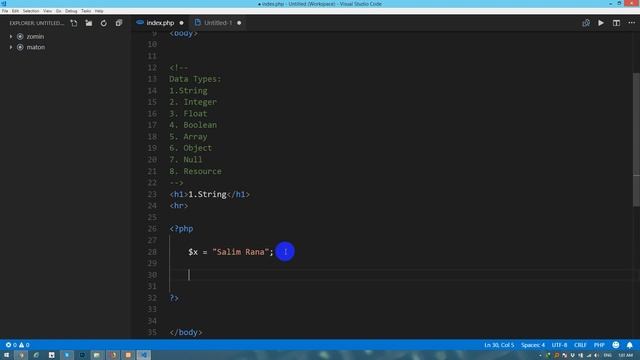Change end of line sequence CRLF

(580, 345)
